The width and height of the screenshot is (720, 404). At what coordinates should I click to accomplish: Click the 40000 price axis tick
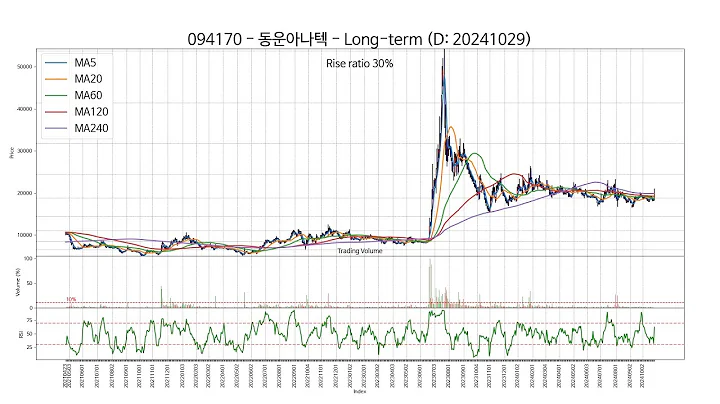click(25, 109)
